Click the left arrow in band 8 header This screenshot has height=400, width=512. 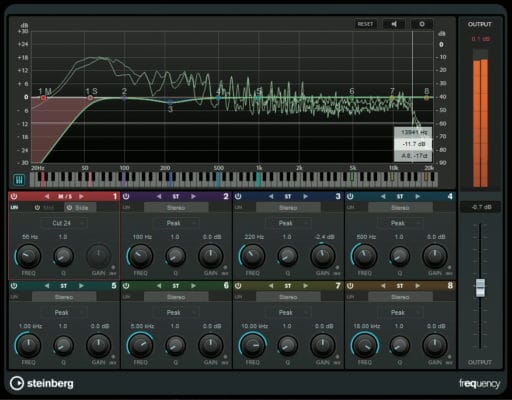click(383, 286)
